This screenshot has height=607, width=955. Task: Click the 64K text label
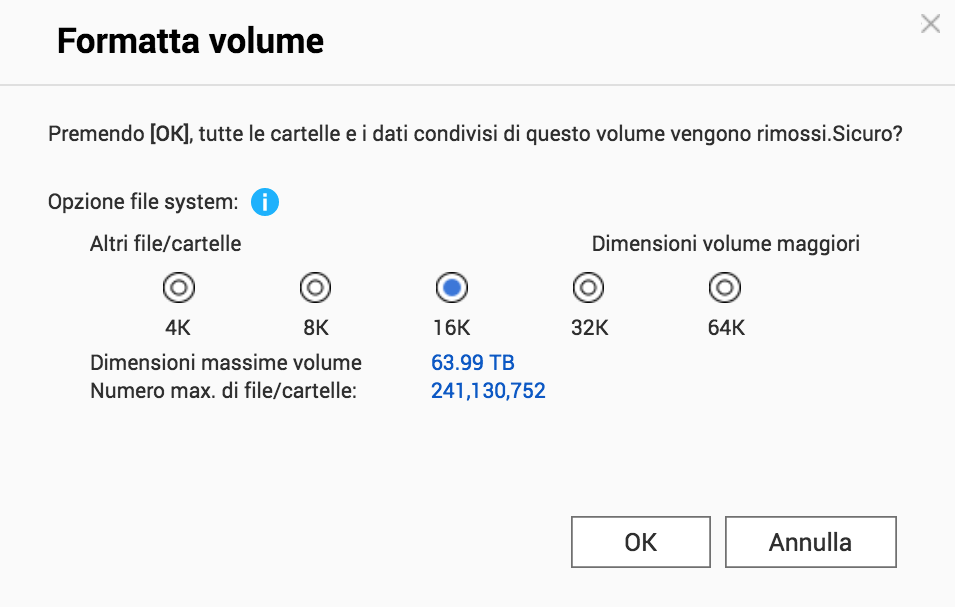point(724,327)
